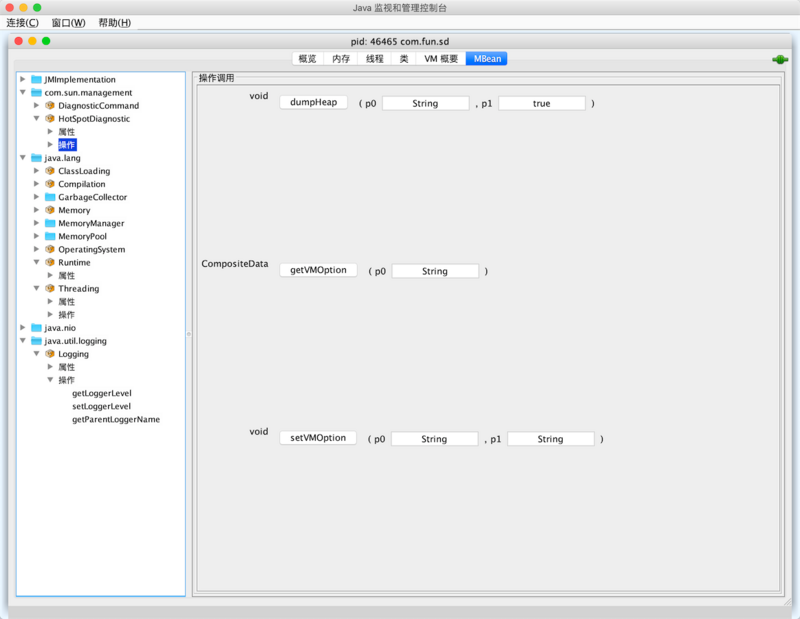Click the MemoryPool folder icon
Image resolution: width=800 pixels, height=619 pixels.
[50, 236]
